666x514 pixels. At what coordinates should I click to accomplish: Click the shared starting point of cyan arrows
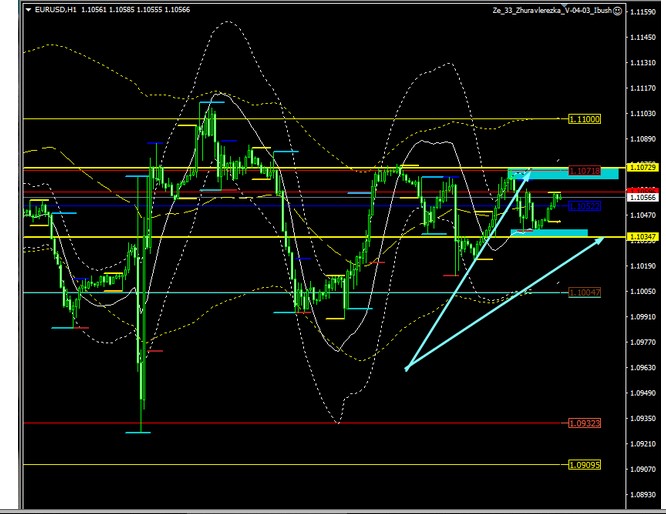(x=406, y=369)
